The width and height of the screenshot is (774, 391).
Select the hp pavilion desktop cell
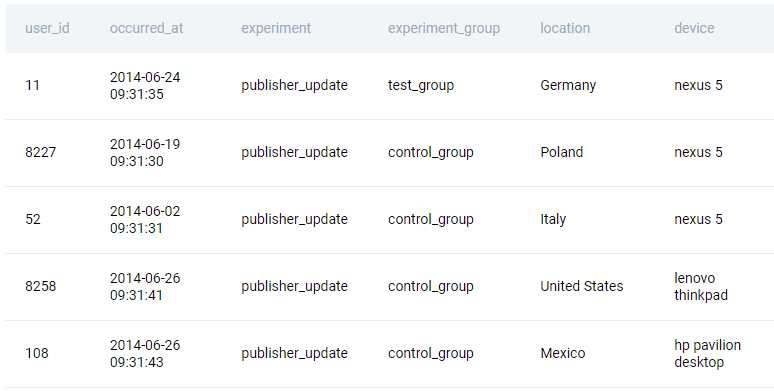pos(708,353)
